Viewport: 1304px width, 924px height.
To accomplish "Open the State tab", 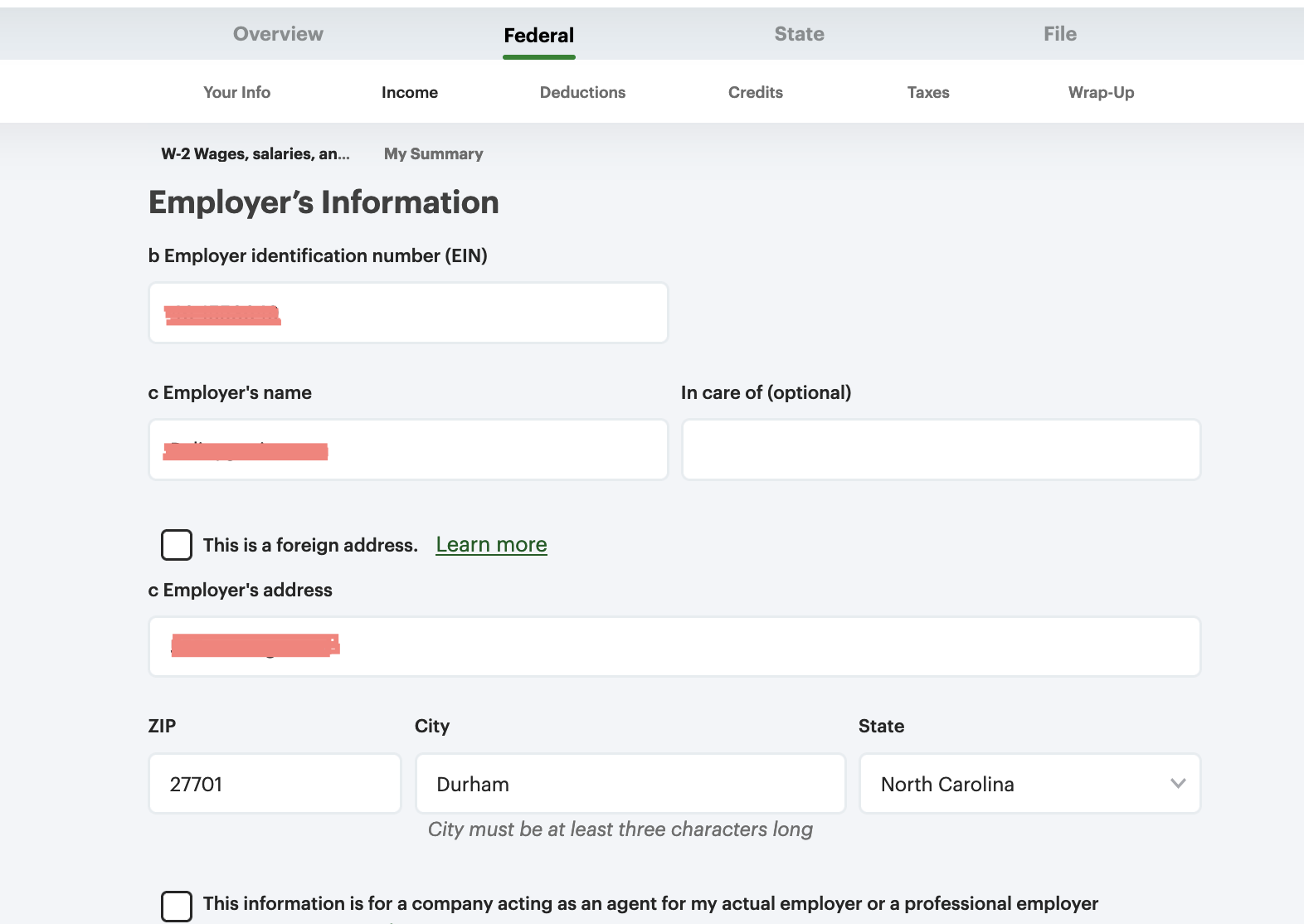I will coord(799,34).
